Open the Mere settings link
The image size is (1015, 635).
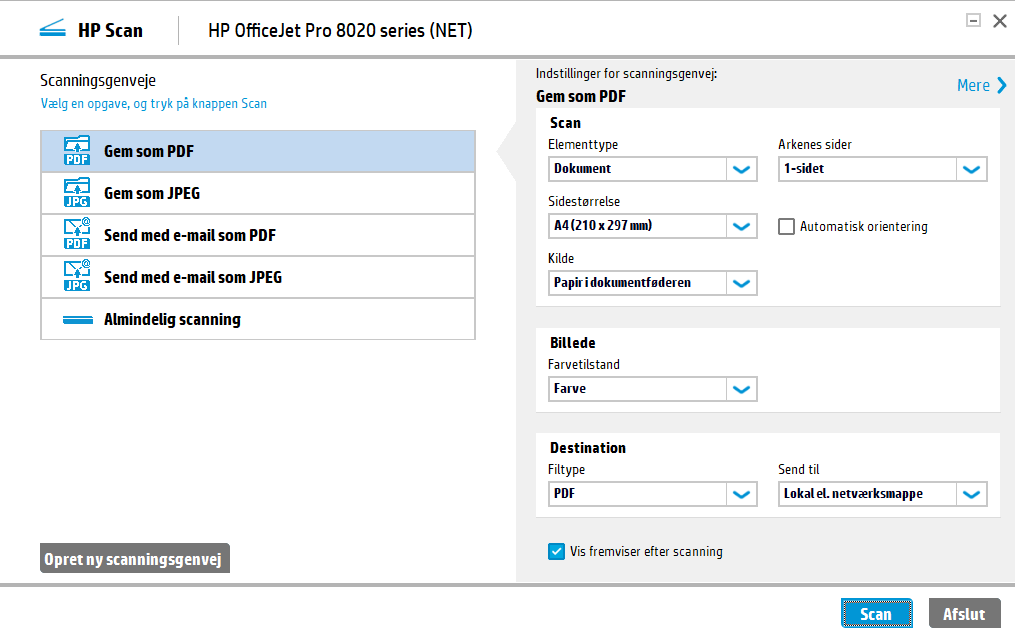point(973,85)
